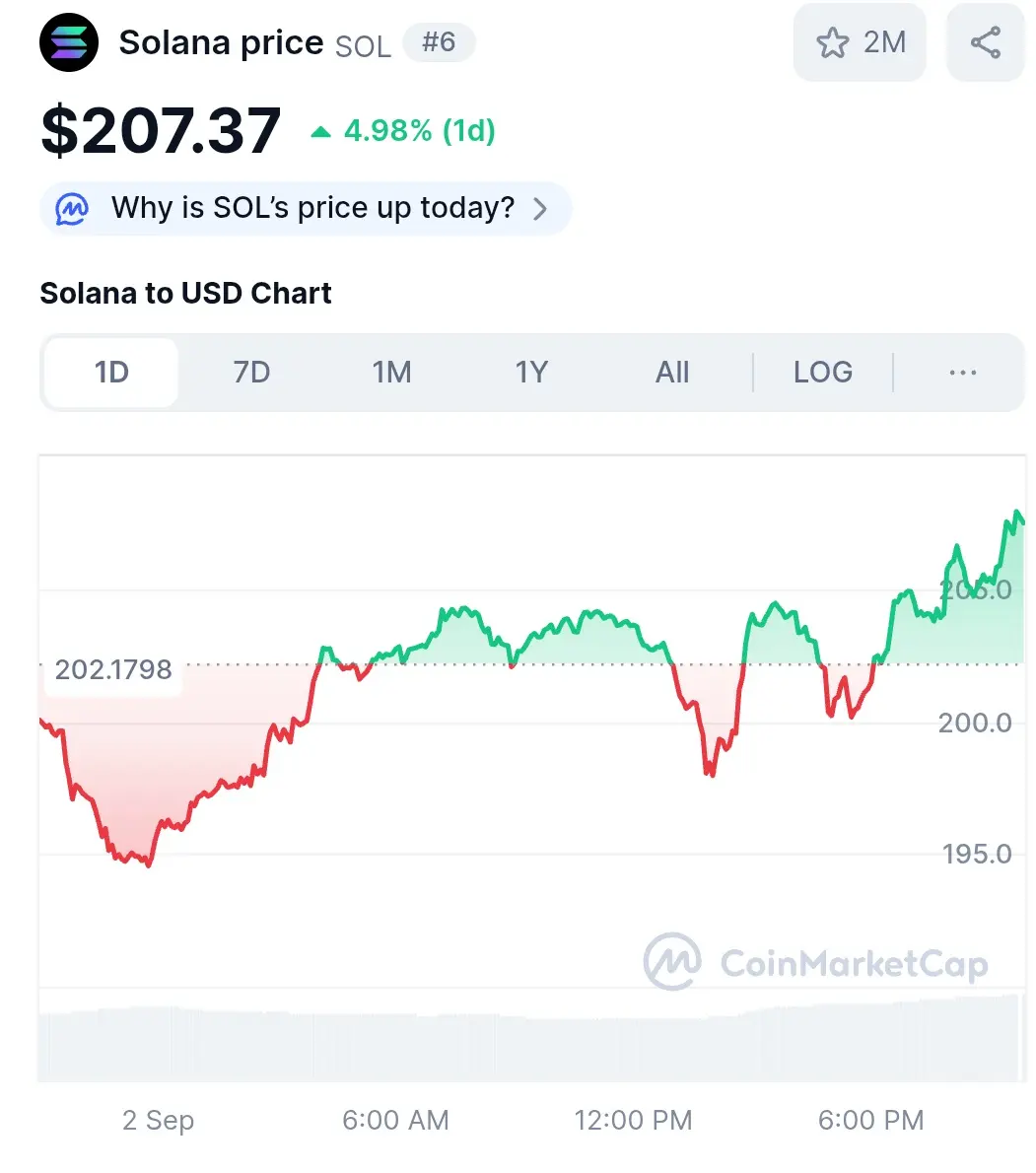Click the AI chat icon beside SOL question
Screen dimensions: 1036x1173
click(x=72, y=209)
